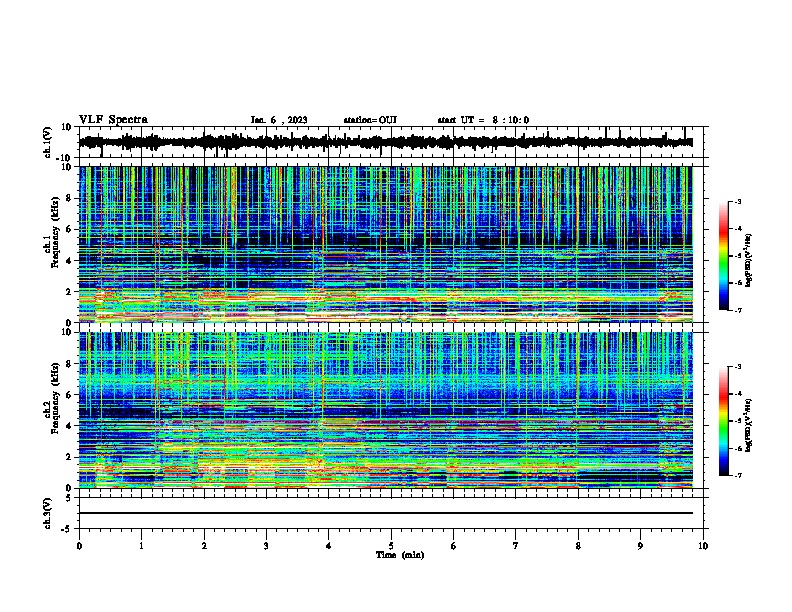Screen dimensions: 792x612
Task: Click the "-7" label on ch.1 color bar
Action: 738,310
